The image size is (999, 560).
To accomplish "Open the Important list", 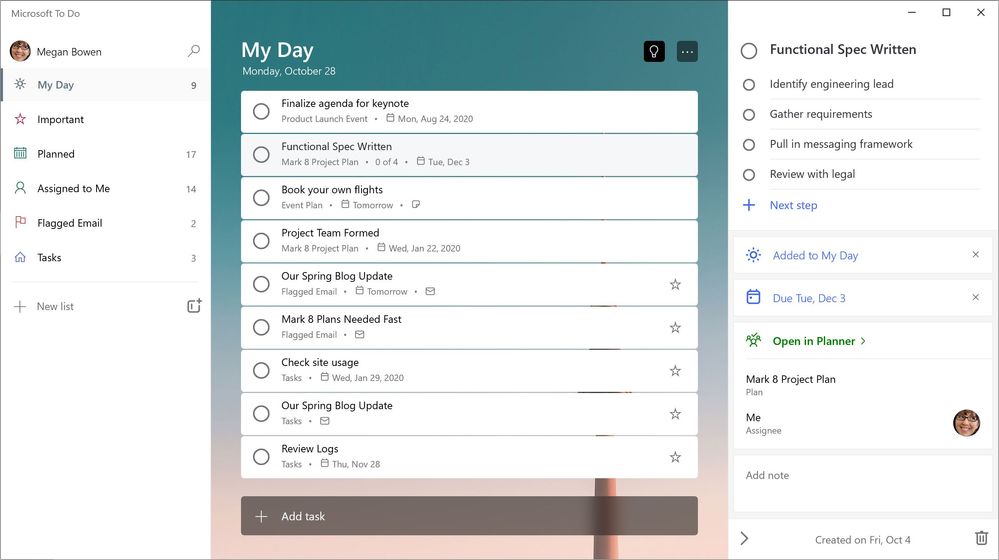I will (x=106, y=119).
